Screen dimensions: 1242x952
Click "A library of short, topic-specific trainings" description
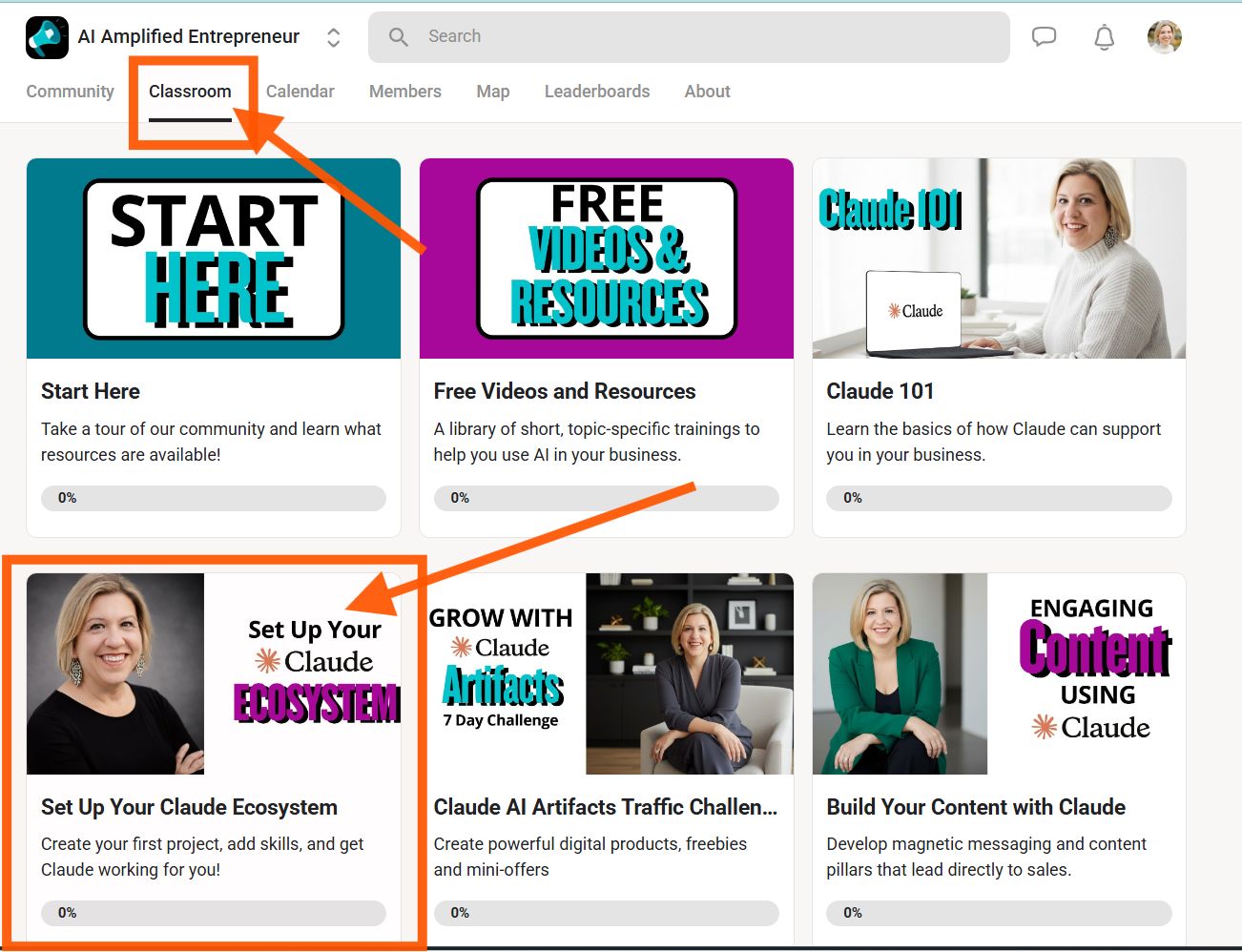(597, 442)
